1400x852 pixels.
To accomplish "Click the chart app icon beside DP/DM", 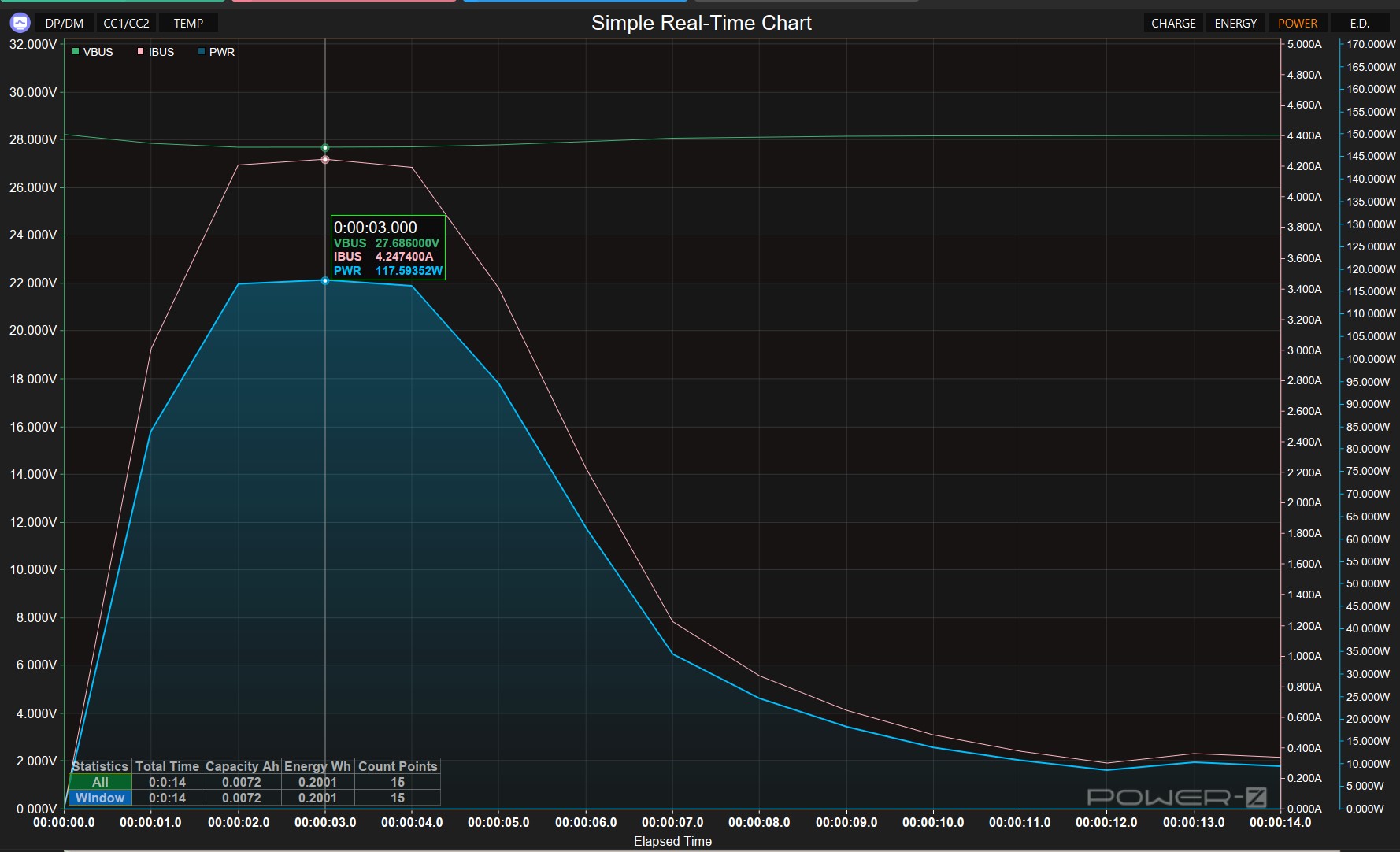I will (20, 23).
